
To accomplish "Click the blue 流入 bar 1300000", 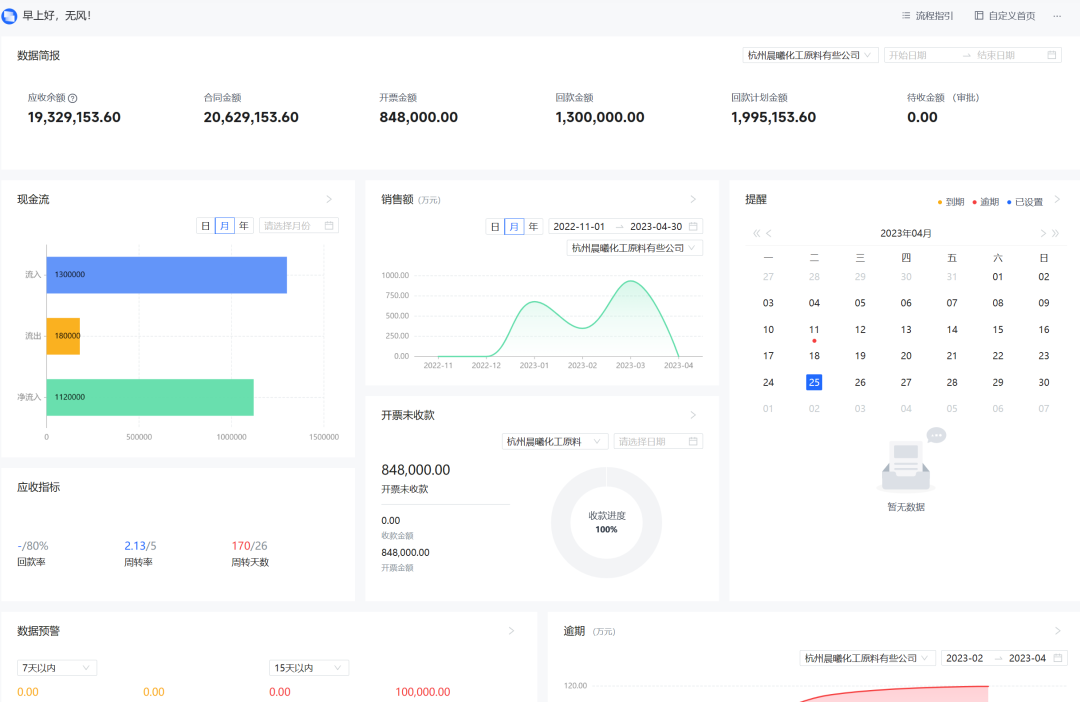I will coord(167,275).
